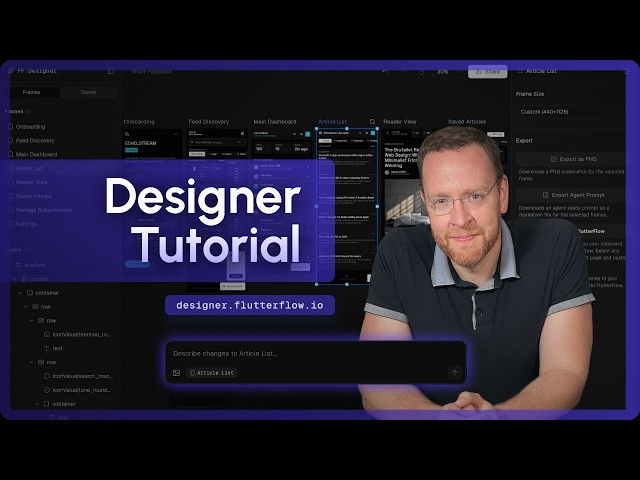Select the IconValue(tune_round... layer
The width and height of the screenshot is (640, 480).
coord(78,390)
